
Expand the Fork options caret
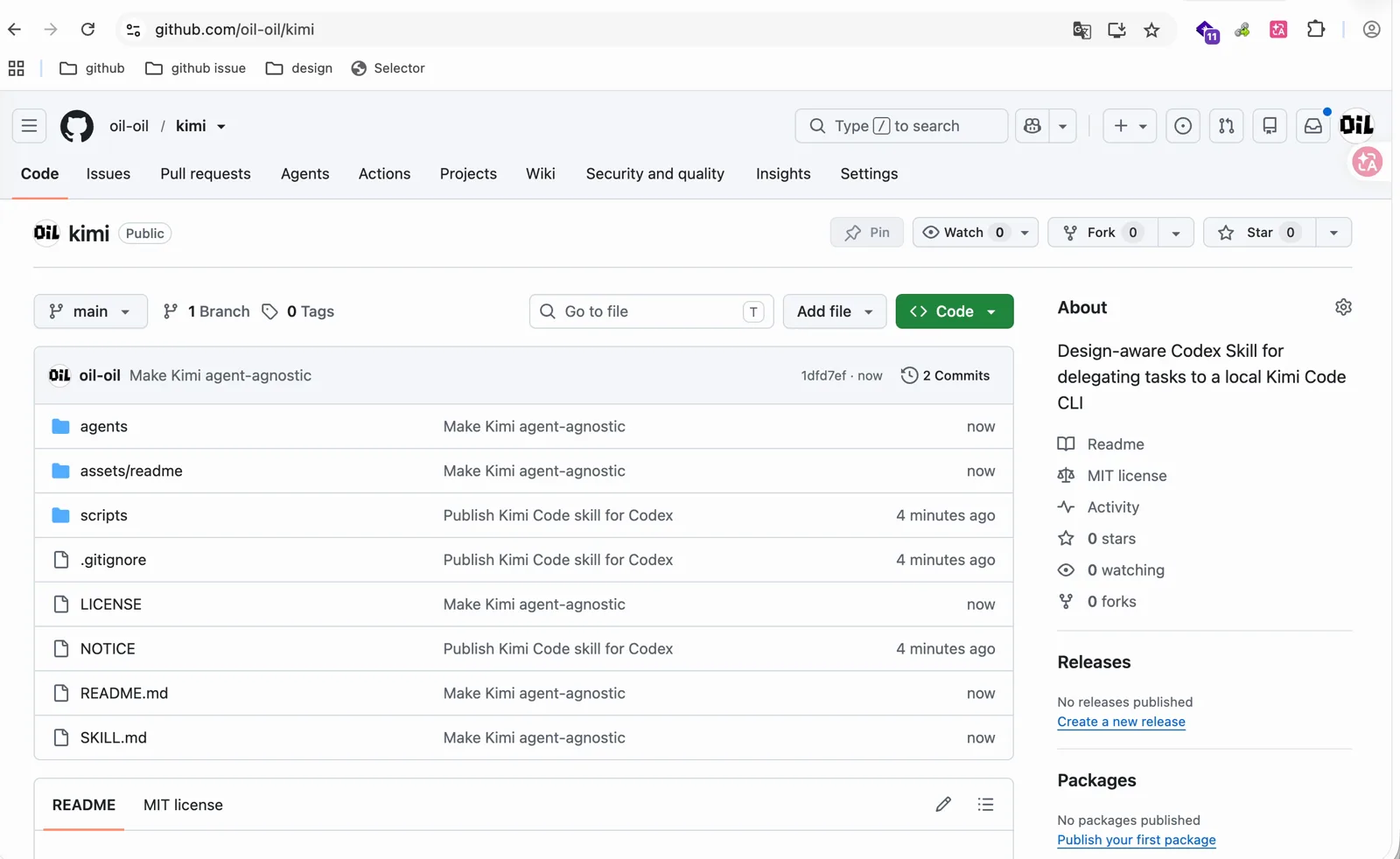pos(1176,233)
